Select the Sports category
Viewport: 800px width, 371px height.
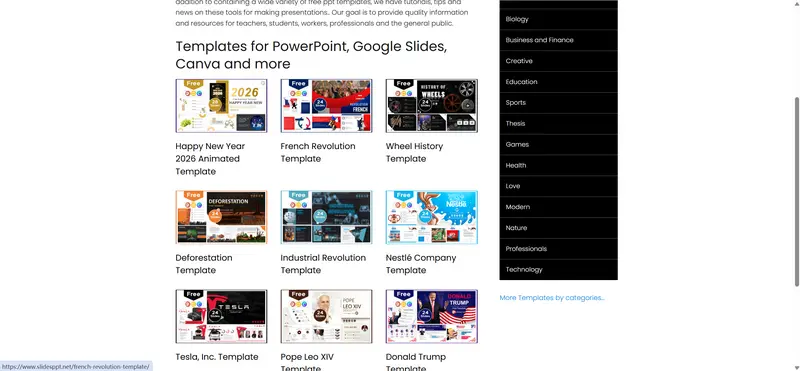tap(559, 103)
